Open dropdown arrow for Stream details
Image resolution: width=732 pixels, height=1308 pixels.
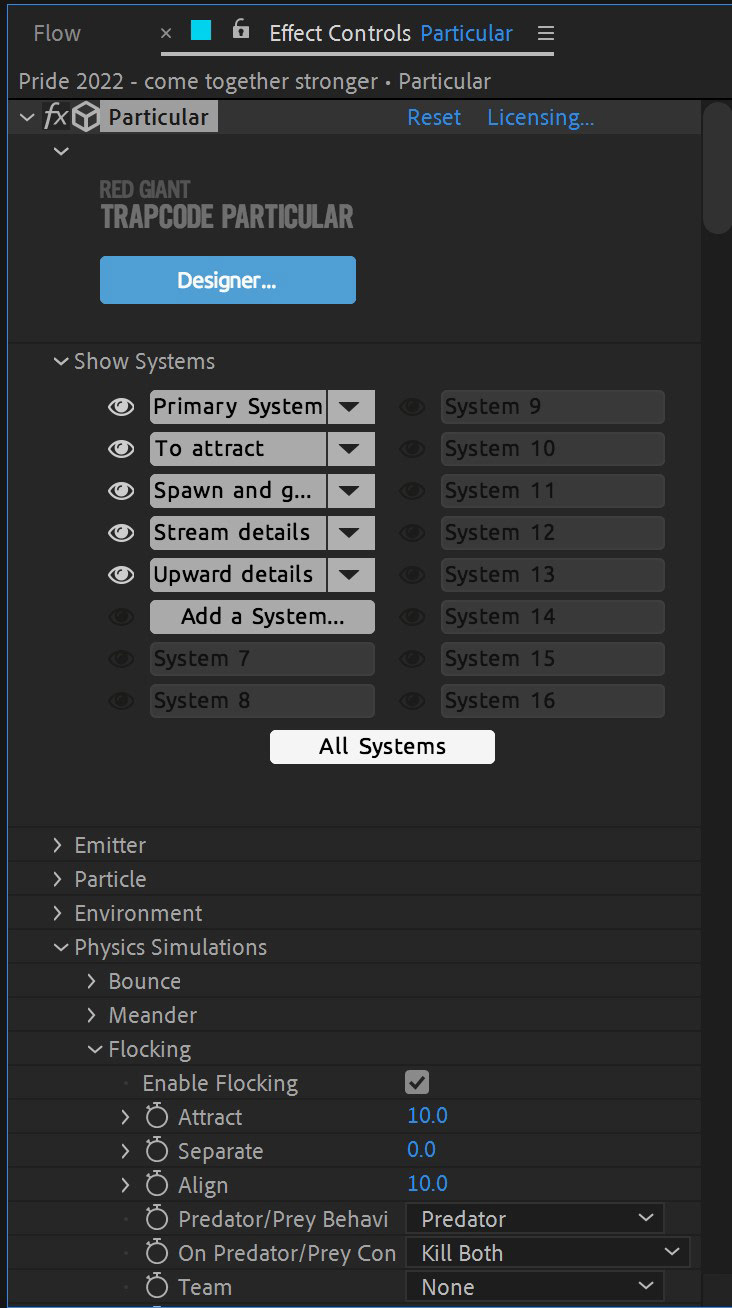pos(349,533)
